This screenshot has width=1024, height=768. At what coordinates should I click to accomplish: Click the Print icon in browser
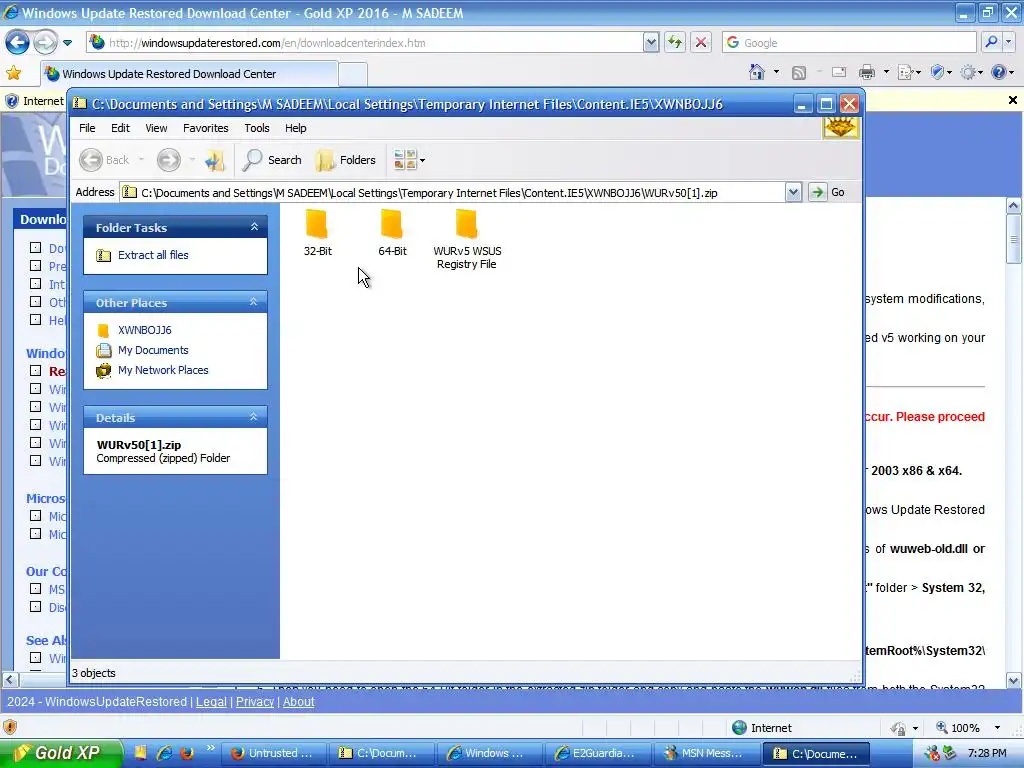(867, 72)
